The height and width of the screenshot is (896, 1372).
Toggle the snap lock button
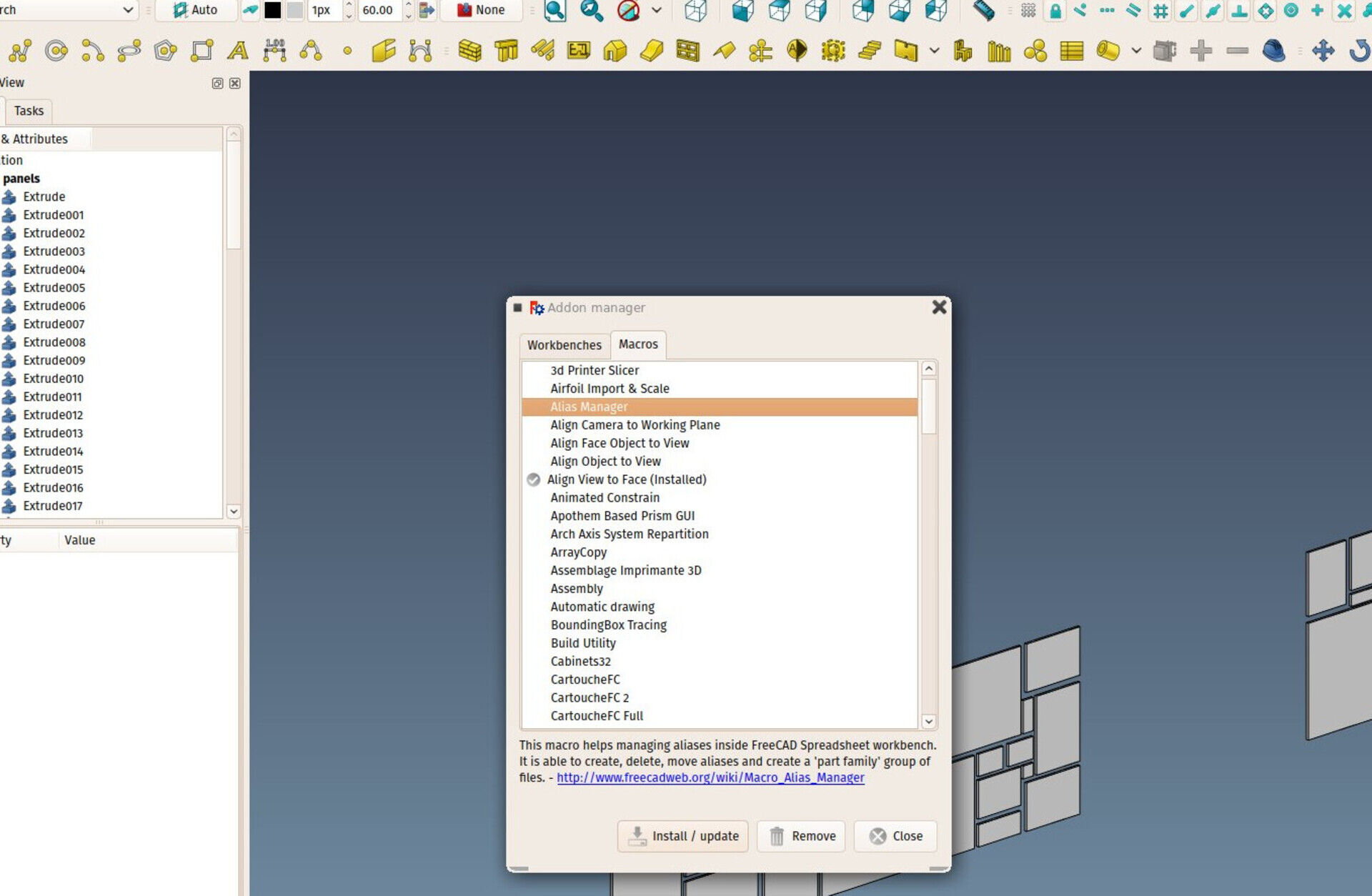click(x=1055, y=10)
